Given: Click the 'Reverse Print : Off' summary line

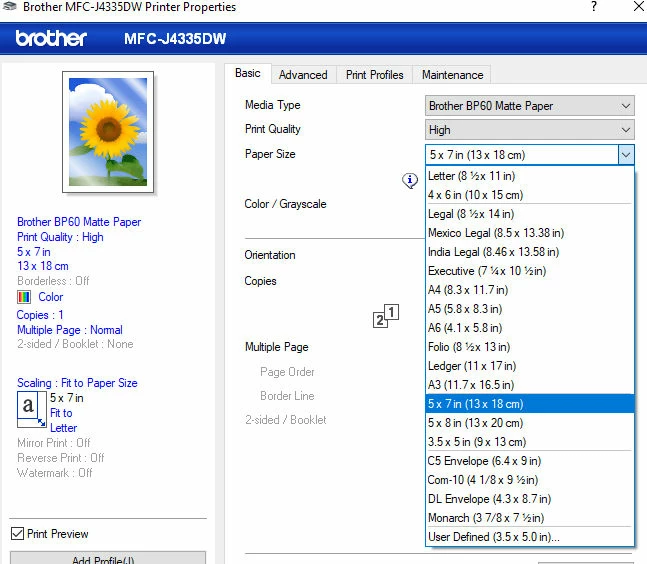Looking at the screenshot, I should 61,458.
